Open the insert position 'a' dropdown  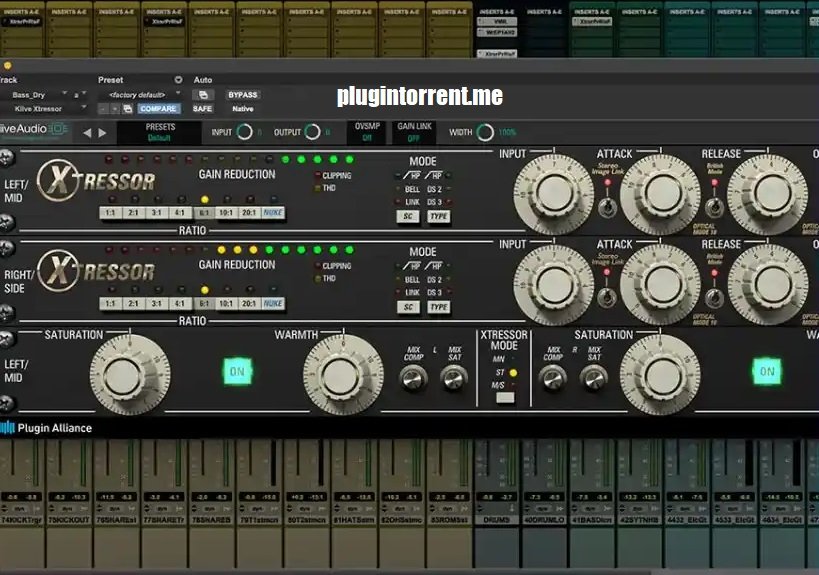point(79,95)
